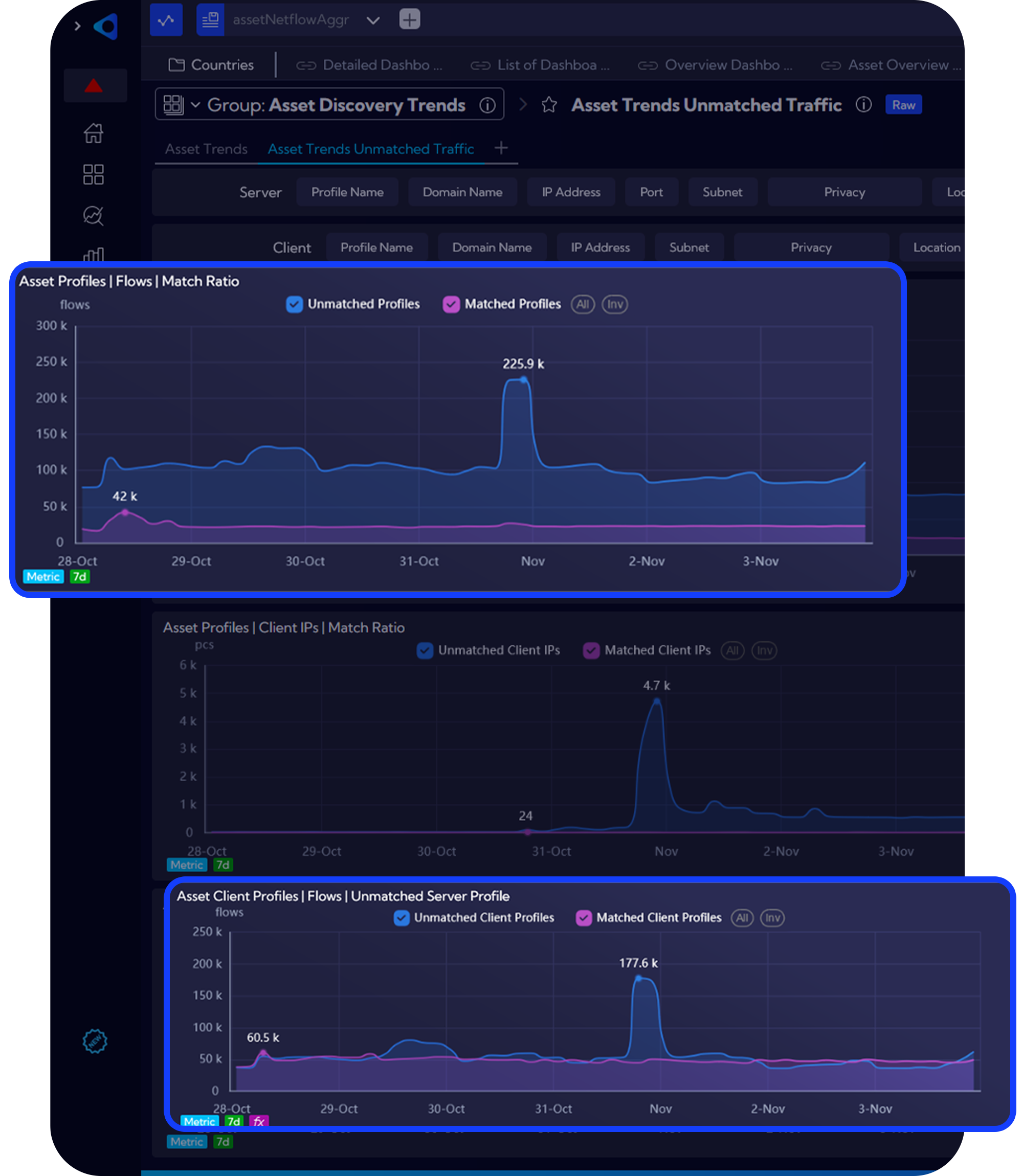Click the 7d badge under Flows chart
The width and height of the screenshot is (1023, 1176).
(x=80, y=576)
